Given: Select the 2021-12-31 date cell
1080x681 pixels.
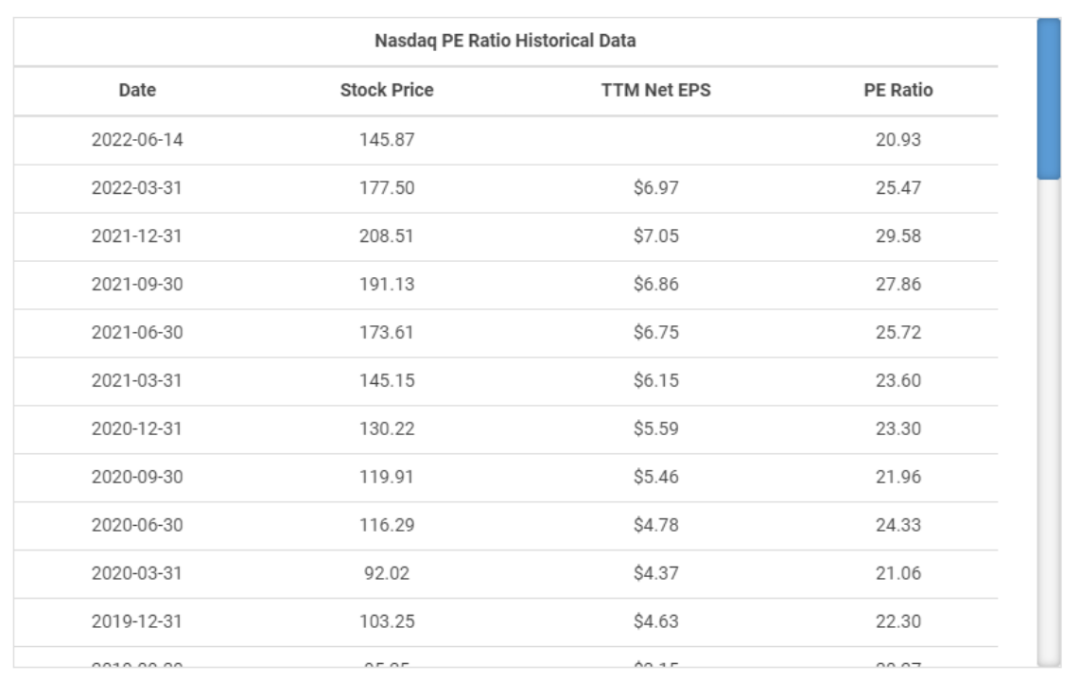Looking at the screenshot, I should [x=137, y=236].
